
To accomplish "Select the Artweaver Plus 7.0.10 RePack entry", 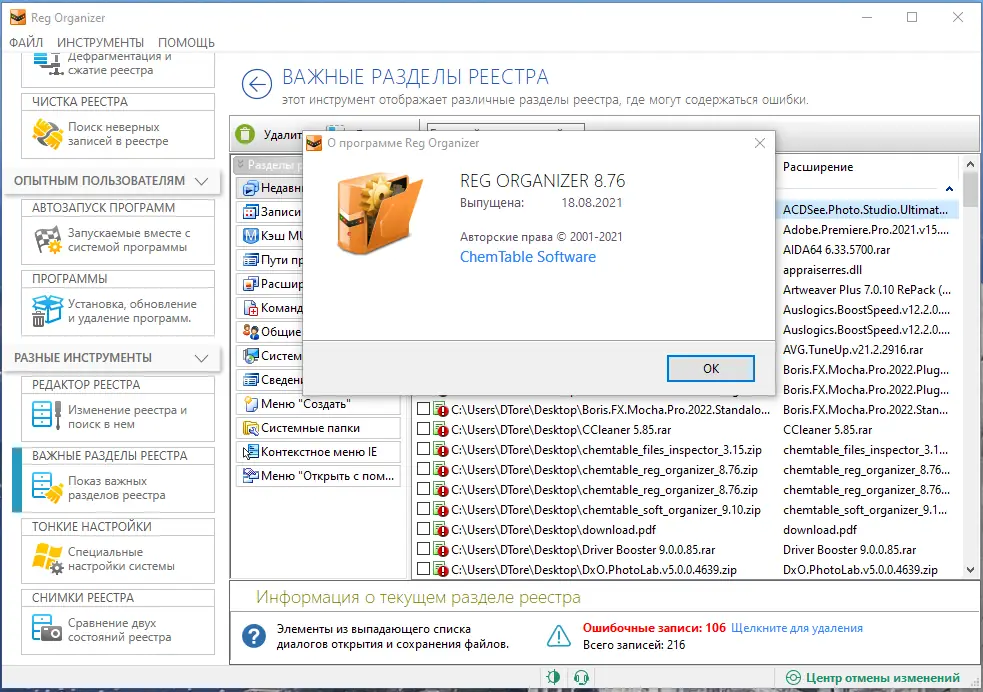I will 866,290.
